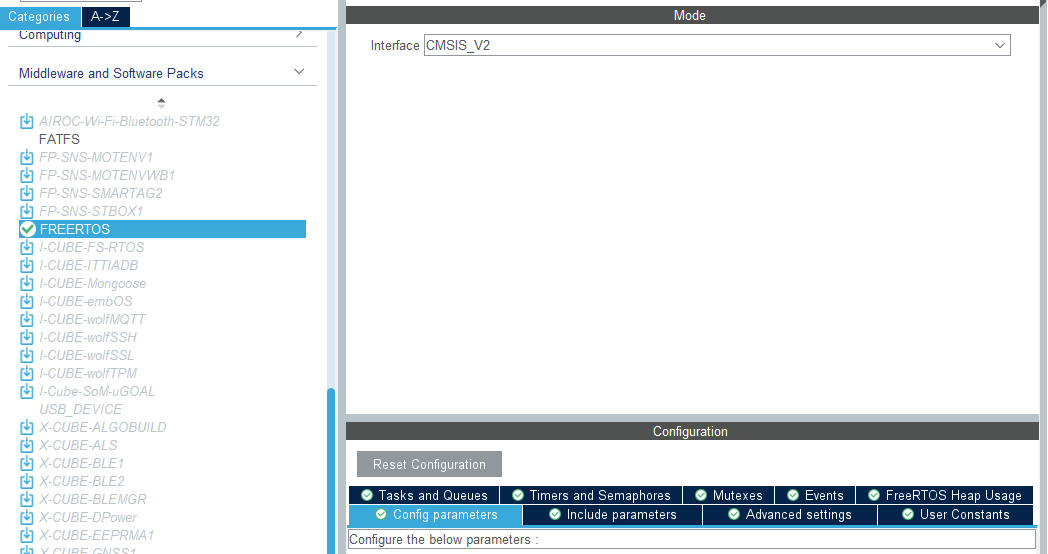
Task: Click green check icon beside FREERTOS
Action: (27, 229)
